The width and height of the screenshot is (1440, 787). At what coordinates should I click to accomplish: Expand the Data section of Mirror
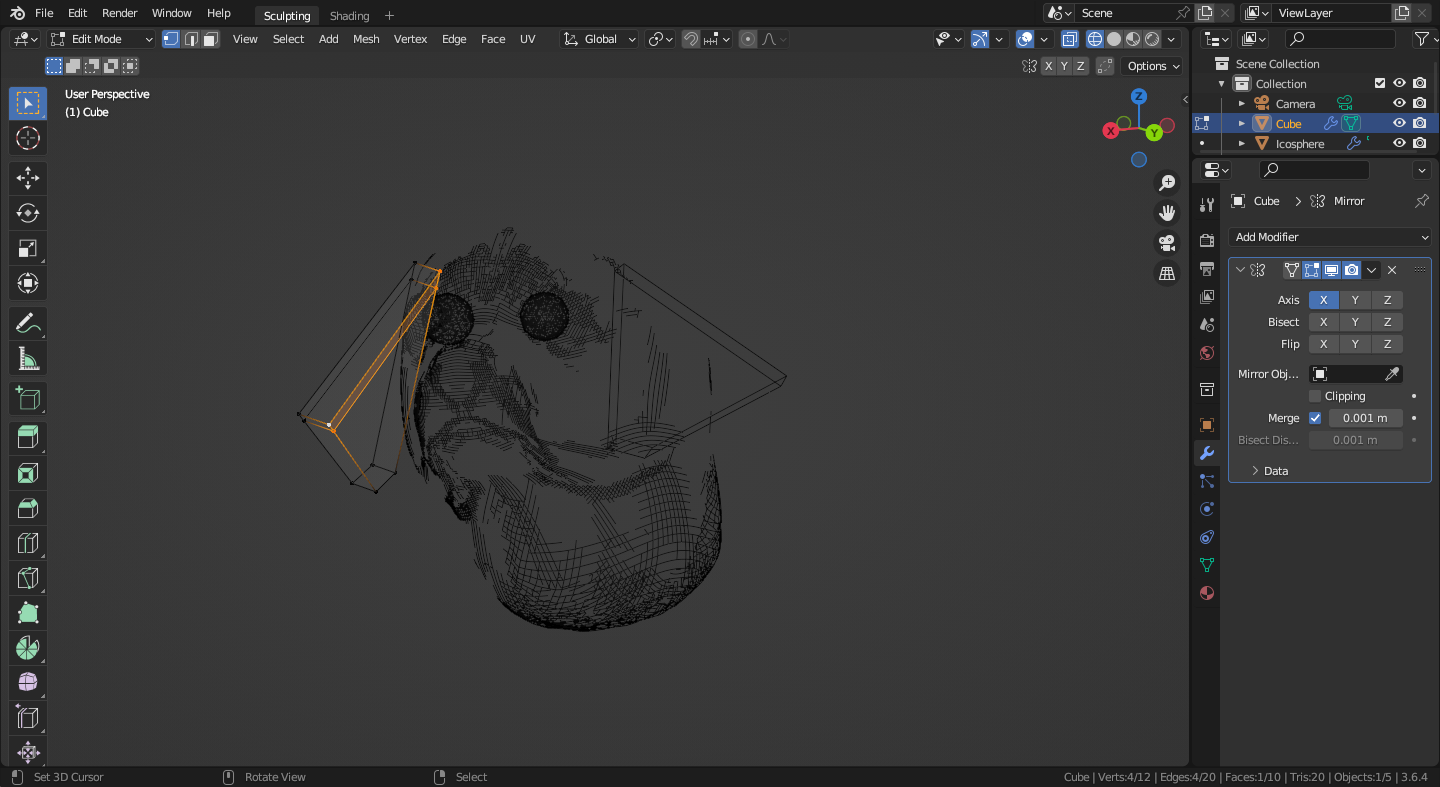click(1275, 471)
